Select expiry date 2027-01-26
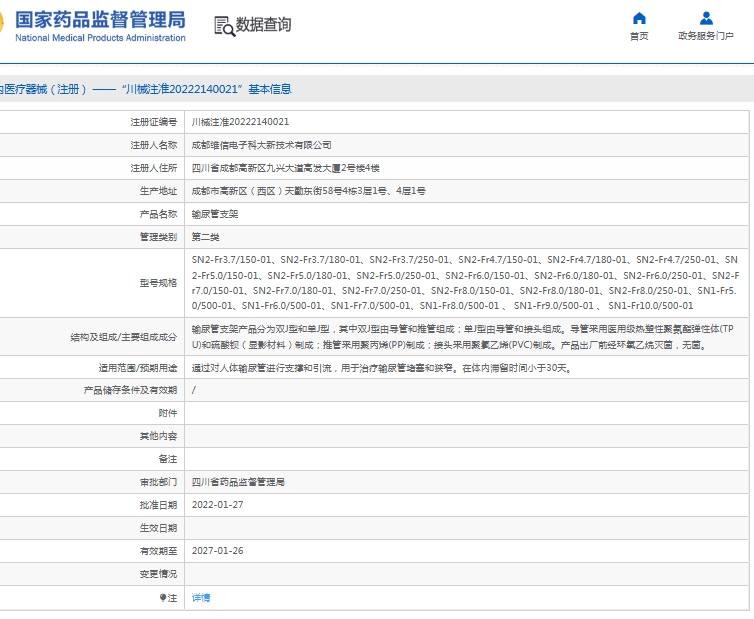Screen dimensions: 754x619 click(x=217, y=551)
